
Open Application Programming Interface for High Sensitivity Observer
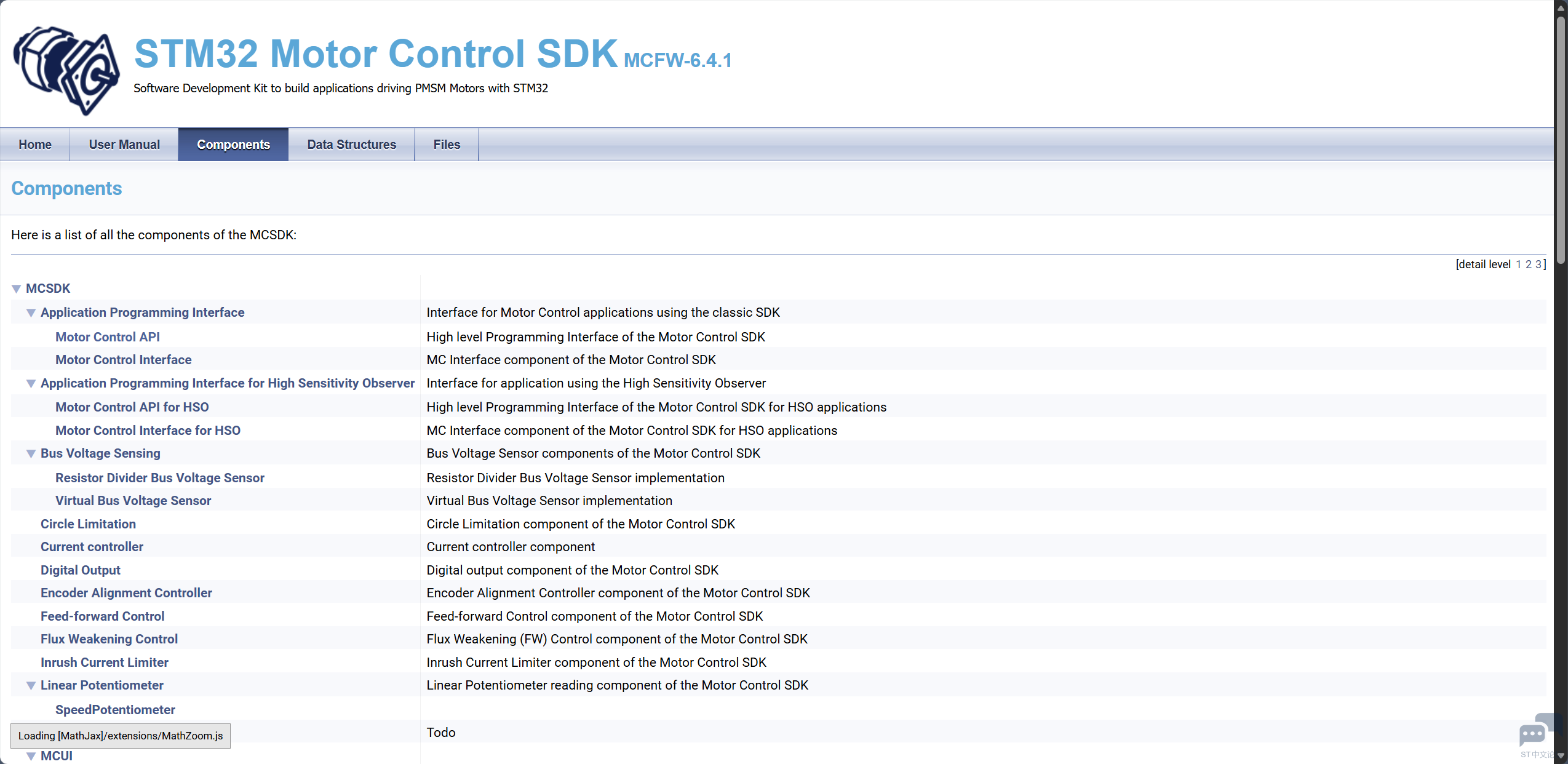(x=228, y=383)
